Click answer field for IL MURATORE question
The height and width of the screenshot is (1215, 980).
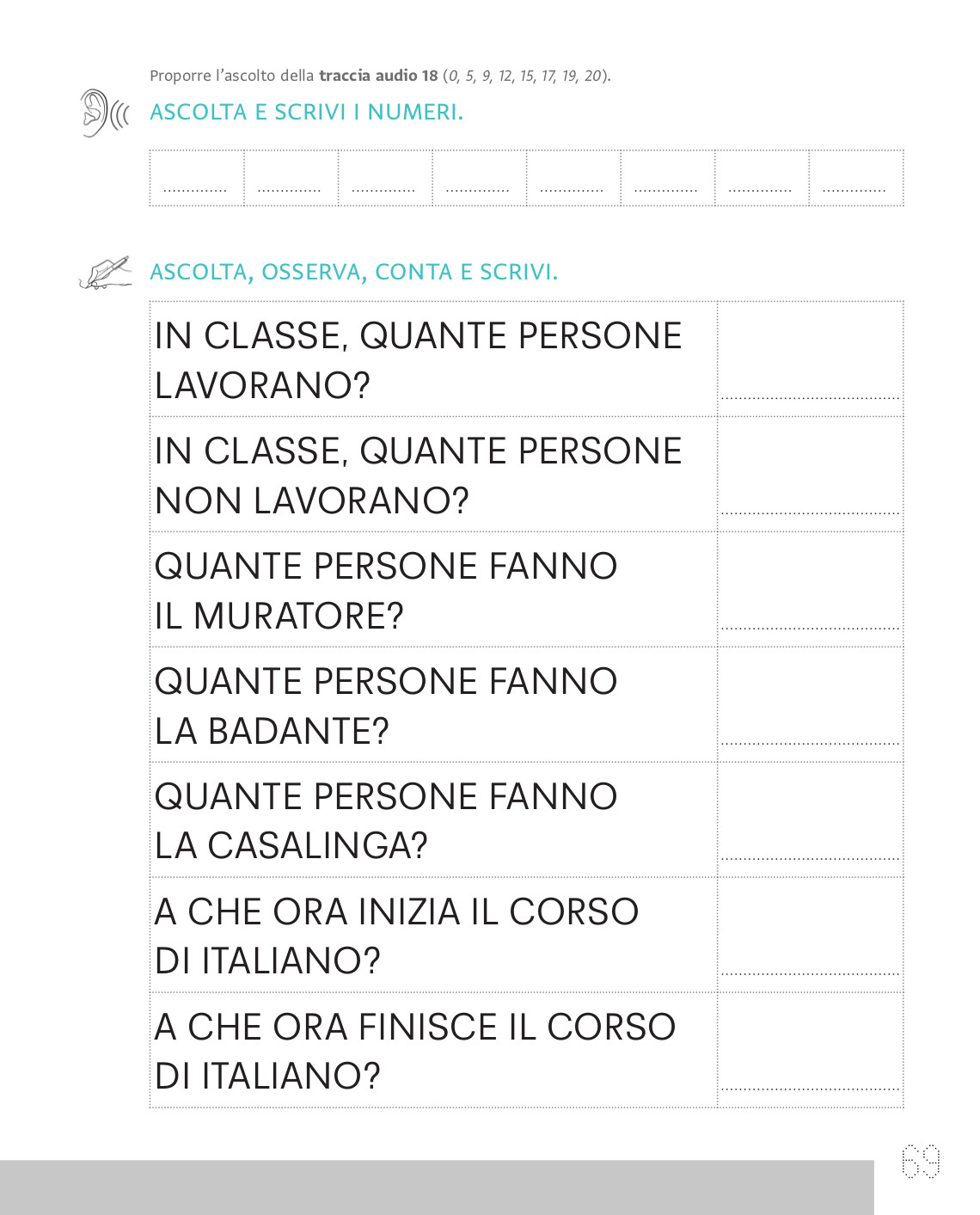click(811, 590)
